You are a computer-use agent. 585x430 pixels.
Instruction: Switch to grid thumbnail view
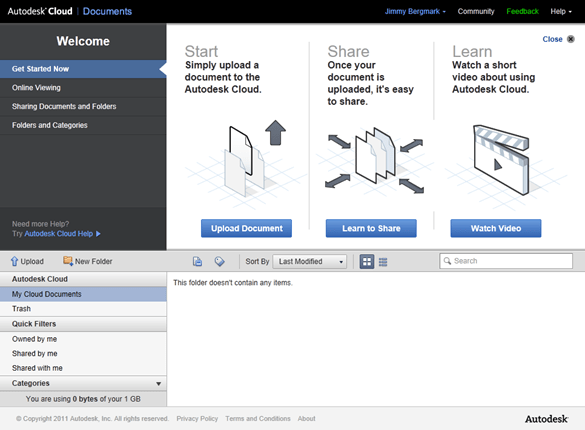click(x=367, y=261)
